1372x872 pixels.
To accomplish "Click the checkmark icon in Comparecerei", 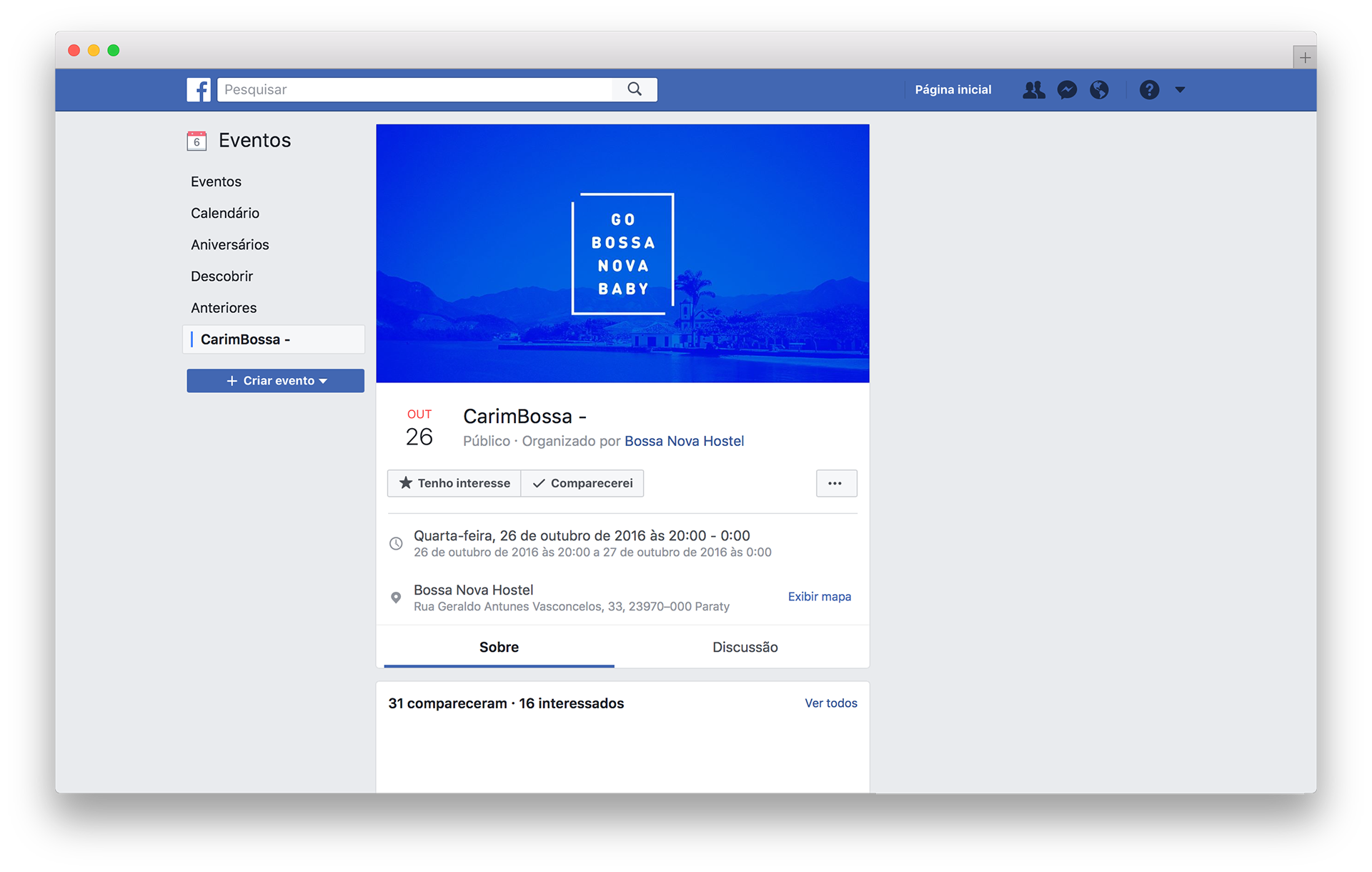I will pos(539,483).
